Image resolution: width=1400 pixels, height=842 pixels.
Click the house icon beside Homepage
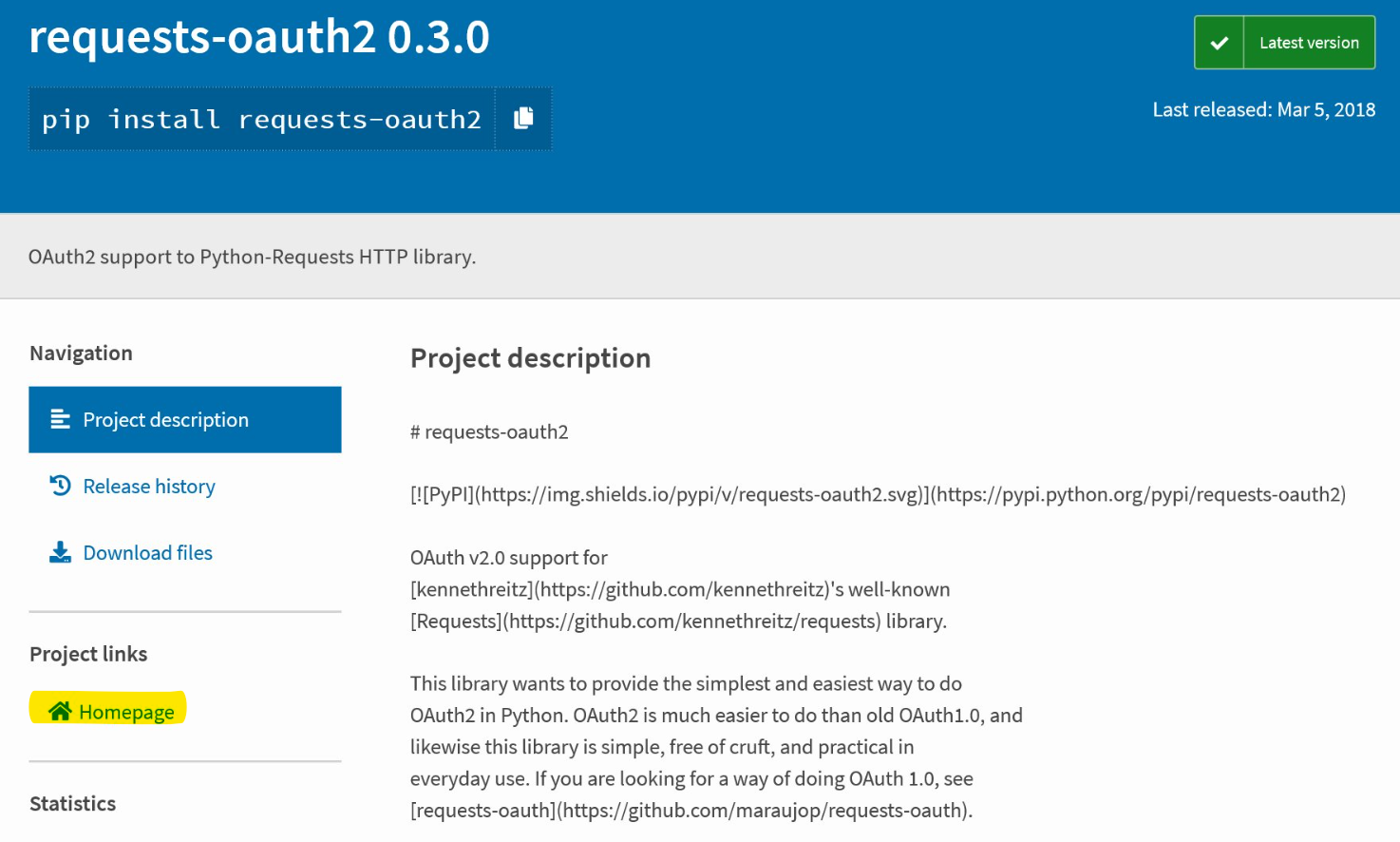(60, 711)
